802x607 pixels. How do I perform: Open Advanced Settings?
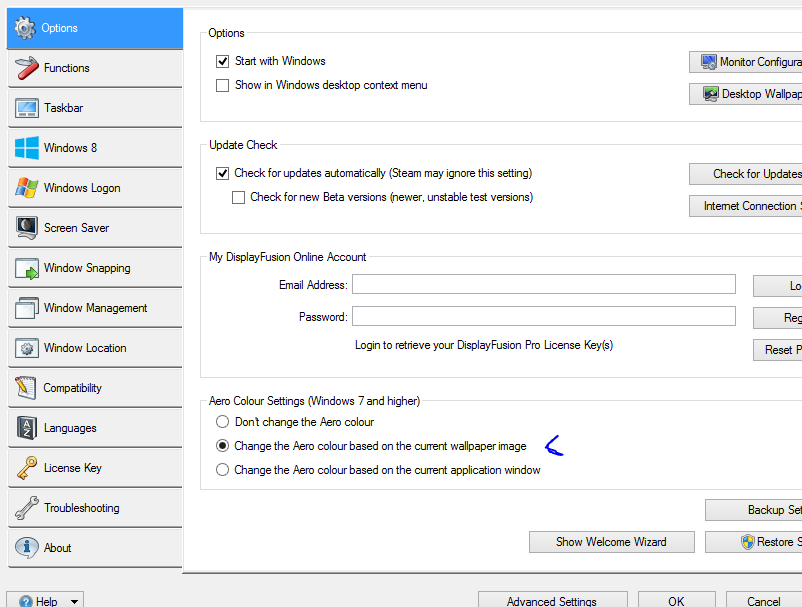551,601
